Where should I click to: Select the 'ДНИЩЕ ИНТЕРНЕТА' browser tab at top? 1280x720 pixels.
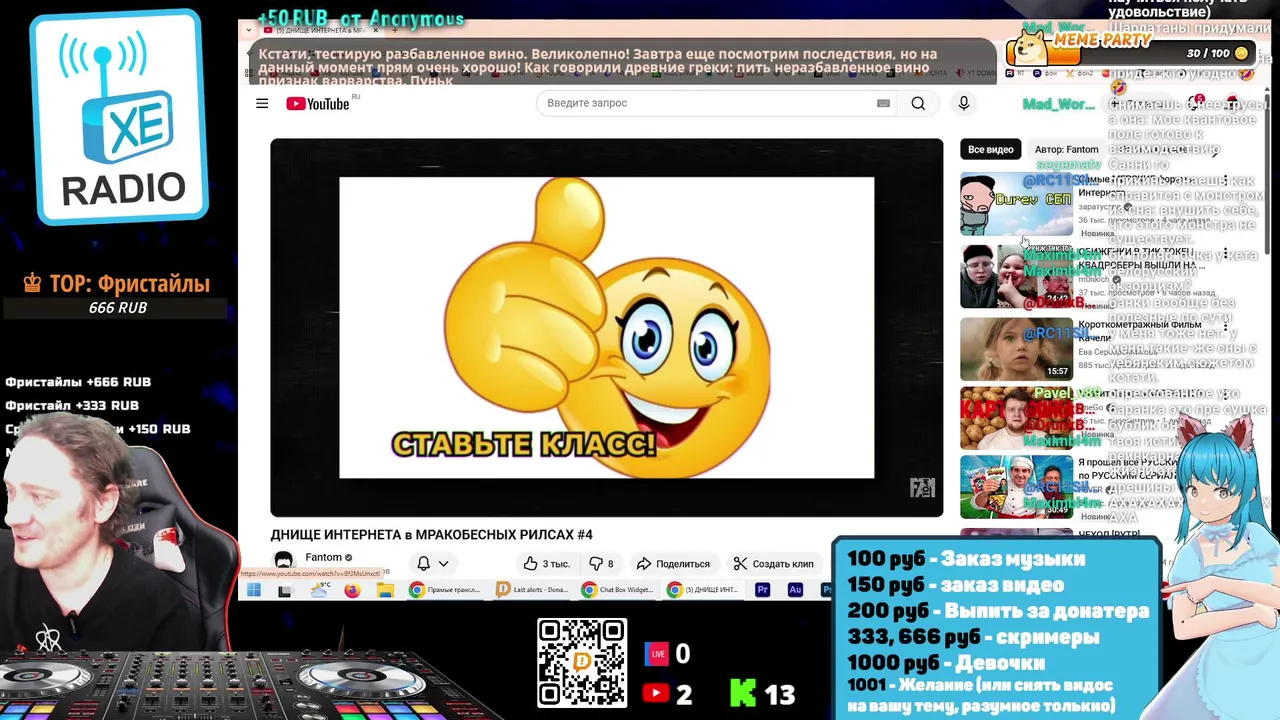pyautogui.click(x=320, y=31)
